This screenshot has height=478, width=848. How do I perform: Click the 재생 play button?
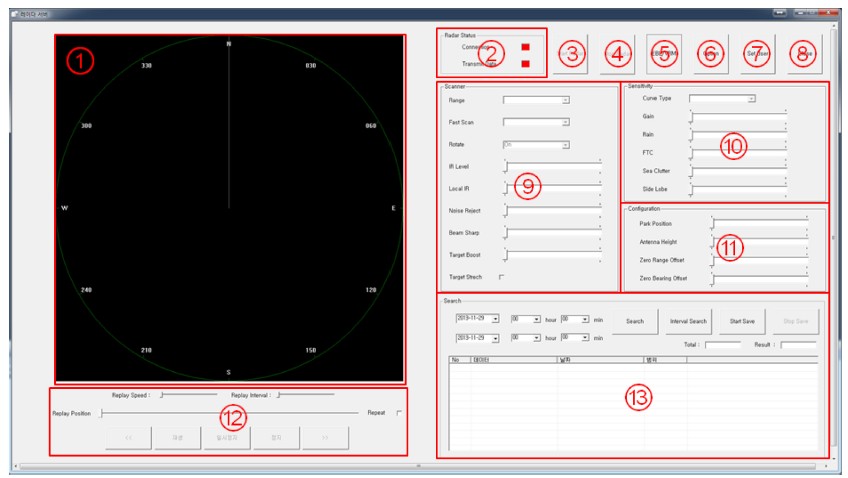(177, 437)
